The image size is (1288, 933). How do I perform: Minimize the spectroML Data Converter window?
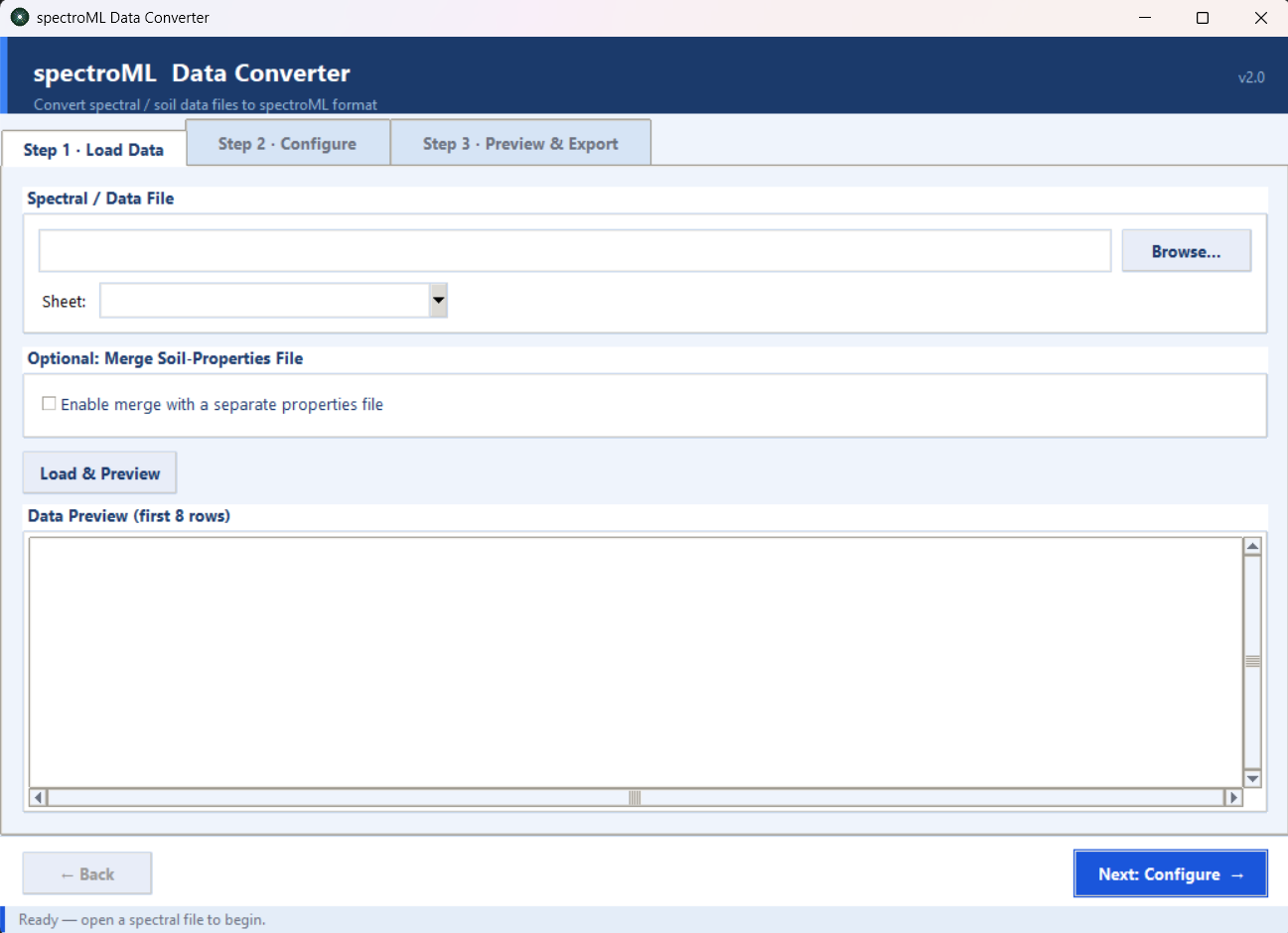pos(1145,18)
